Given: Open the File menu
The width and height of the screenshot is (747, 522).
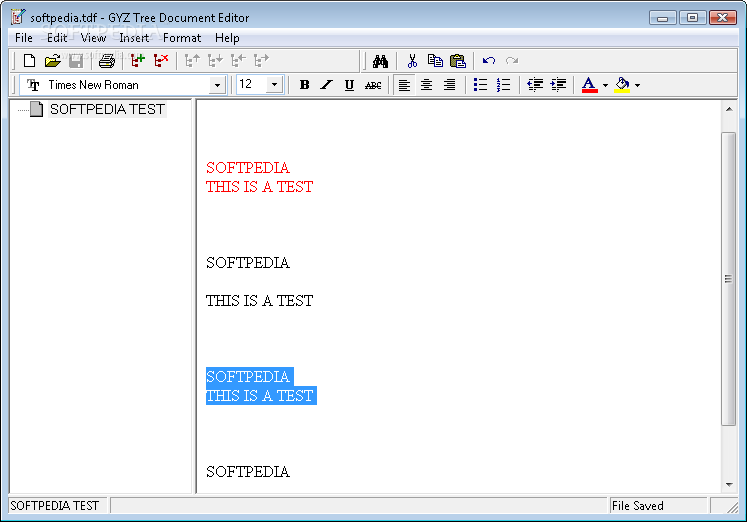Looking at the screenshot, I should click(x=24, y=38).
